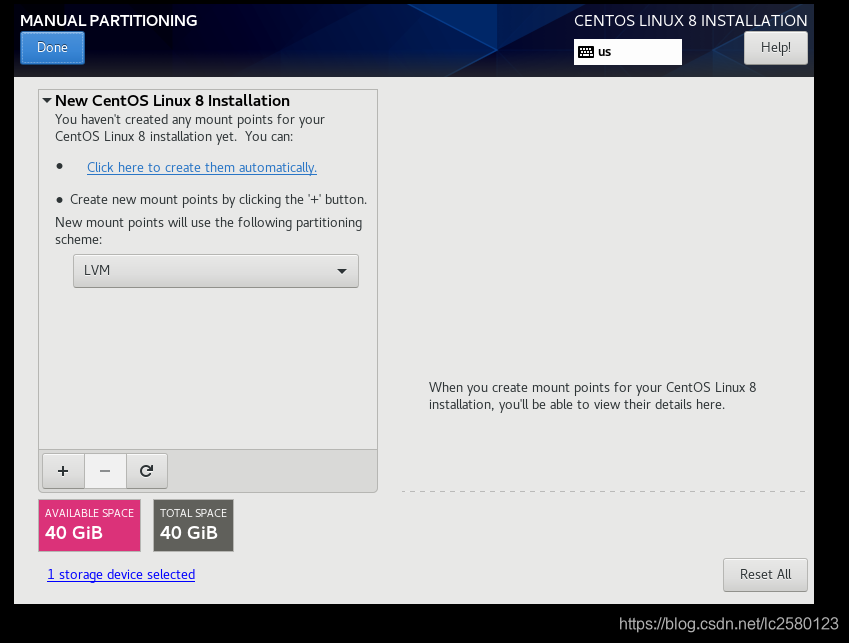Select the us keyboard layout indicator
This screenshot has height=643, width=849.
pyautogui.click(x=628, y=52)
